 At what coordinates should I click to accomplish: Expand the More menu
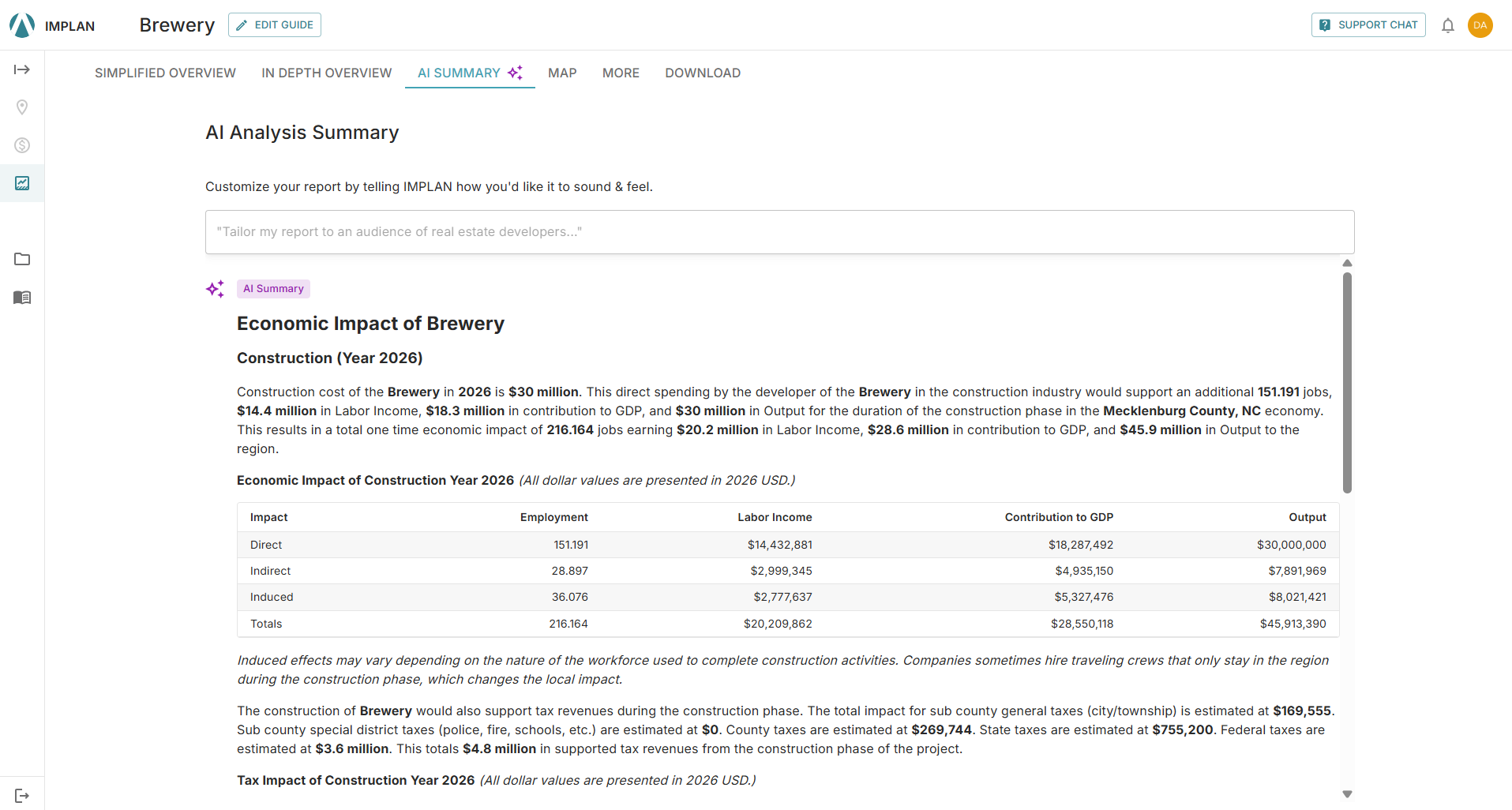coord(621,73)
